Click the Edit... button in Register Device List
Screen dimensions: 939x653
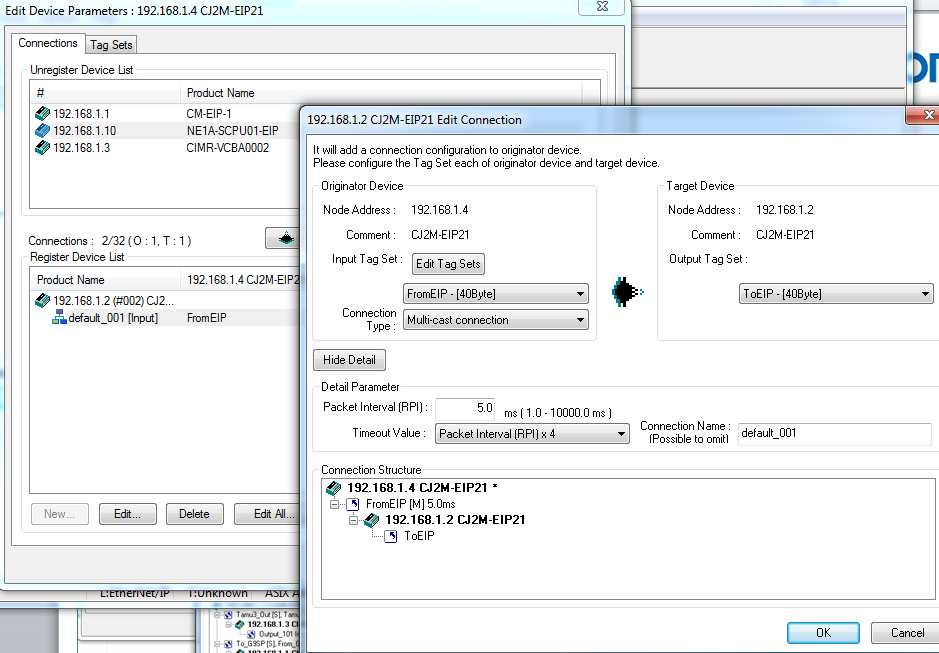(x=128, y=514)
